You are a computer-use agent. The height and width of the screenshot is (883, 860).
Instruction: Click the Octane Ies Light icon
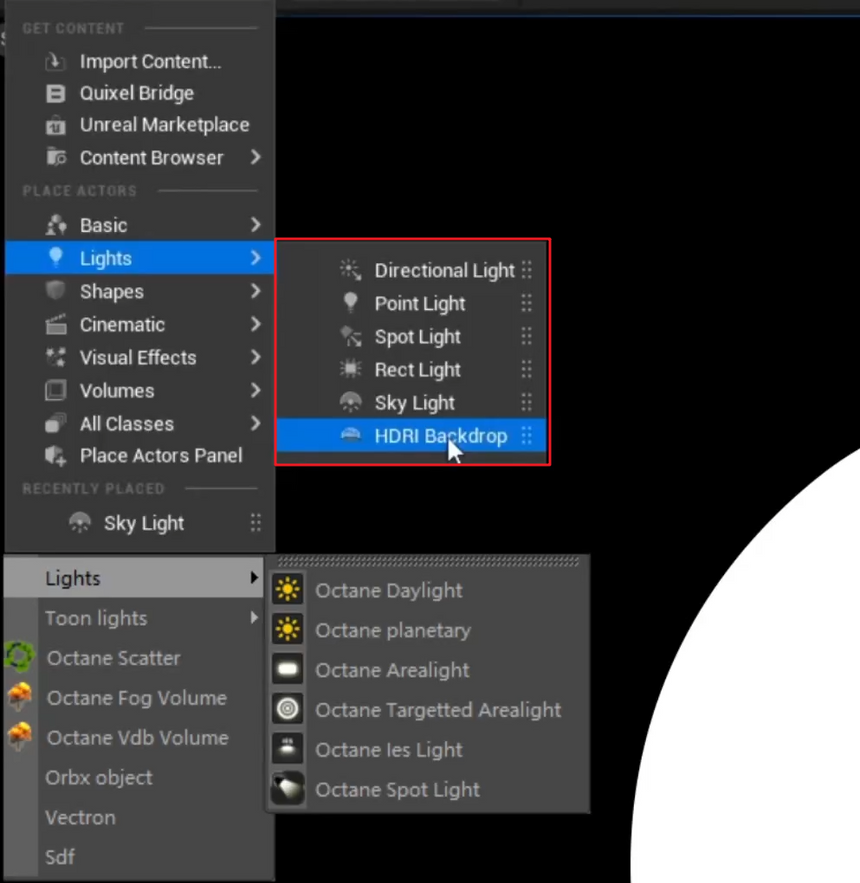288,748
